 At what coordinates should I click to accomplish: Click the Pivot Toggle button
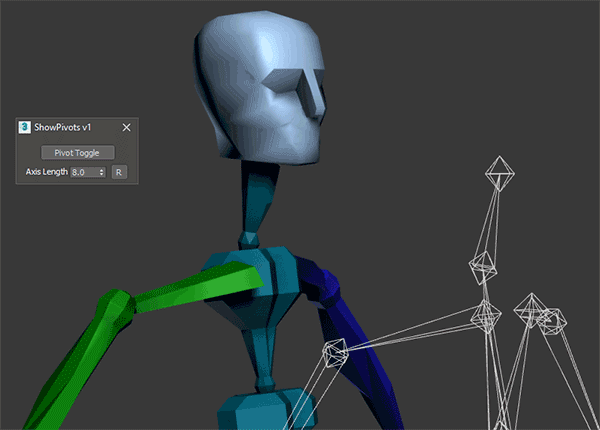pyautogui.click(x=78, y=153)
